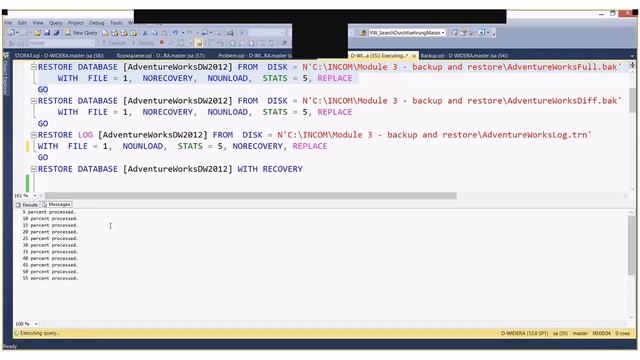This screenshot has width=640, height=360.
Task: Click the Parse checkmark icon
Action: tap(171, 43)
